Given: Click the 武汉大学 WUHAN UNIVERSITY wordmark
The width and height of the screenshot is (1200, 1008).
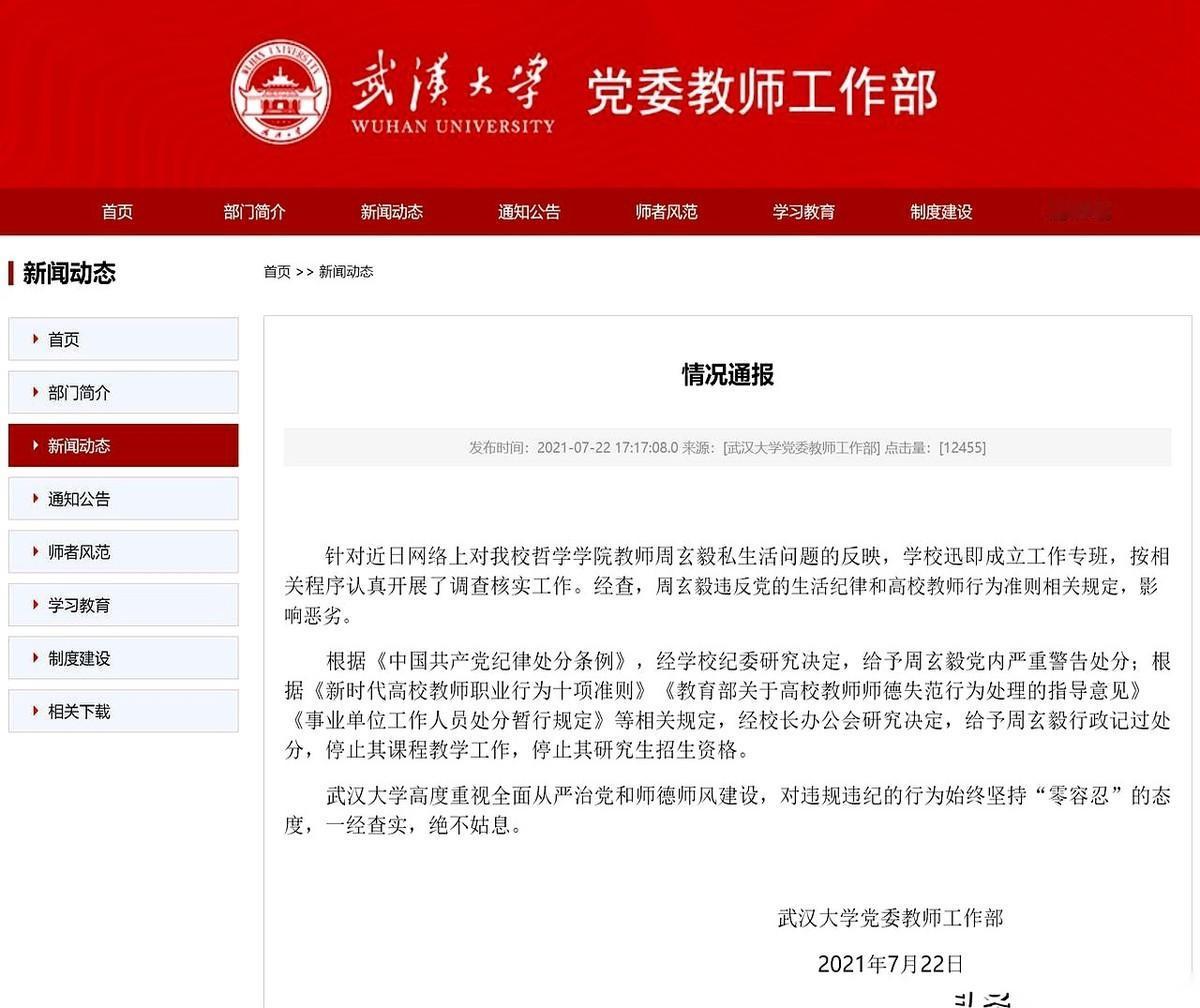Looking at the screenshot, I should [452, 92].
